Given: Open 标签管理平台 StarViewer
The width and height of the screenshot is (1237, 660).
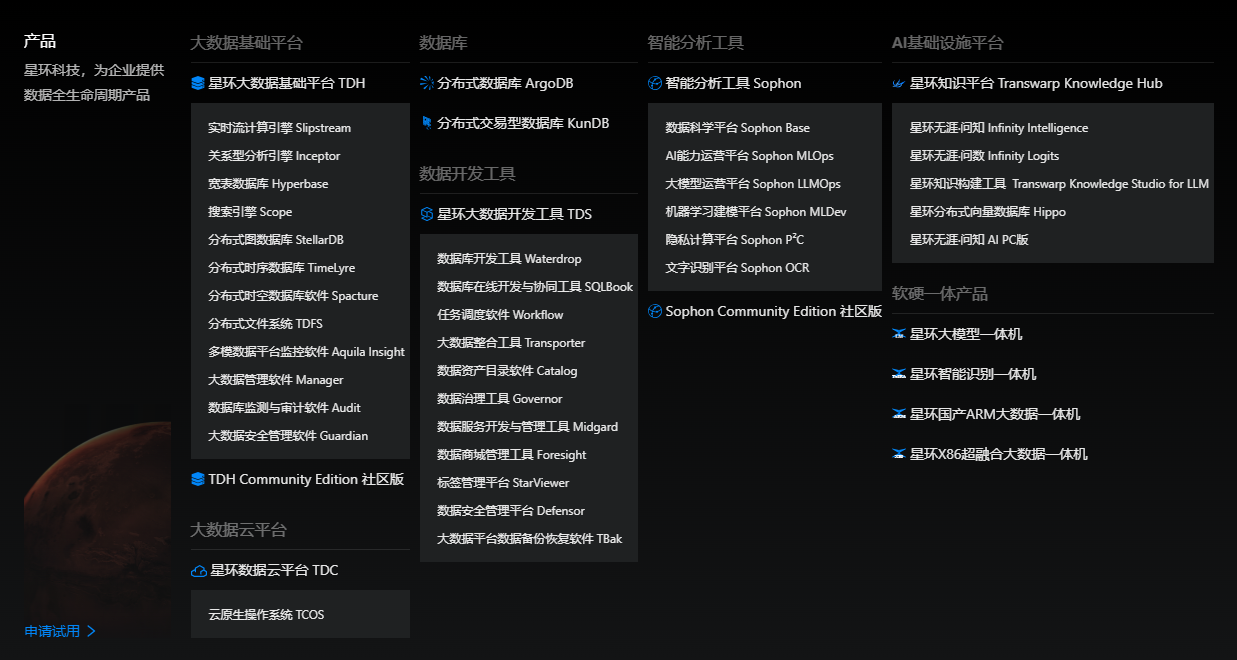Looking at the screenshot, I should 503,483.
